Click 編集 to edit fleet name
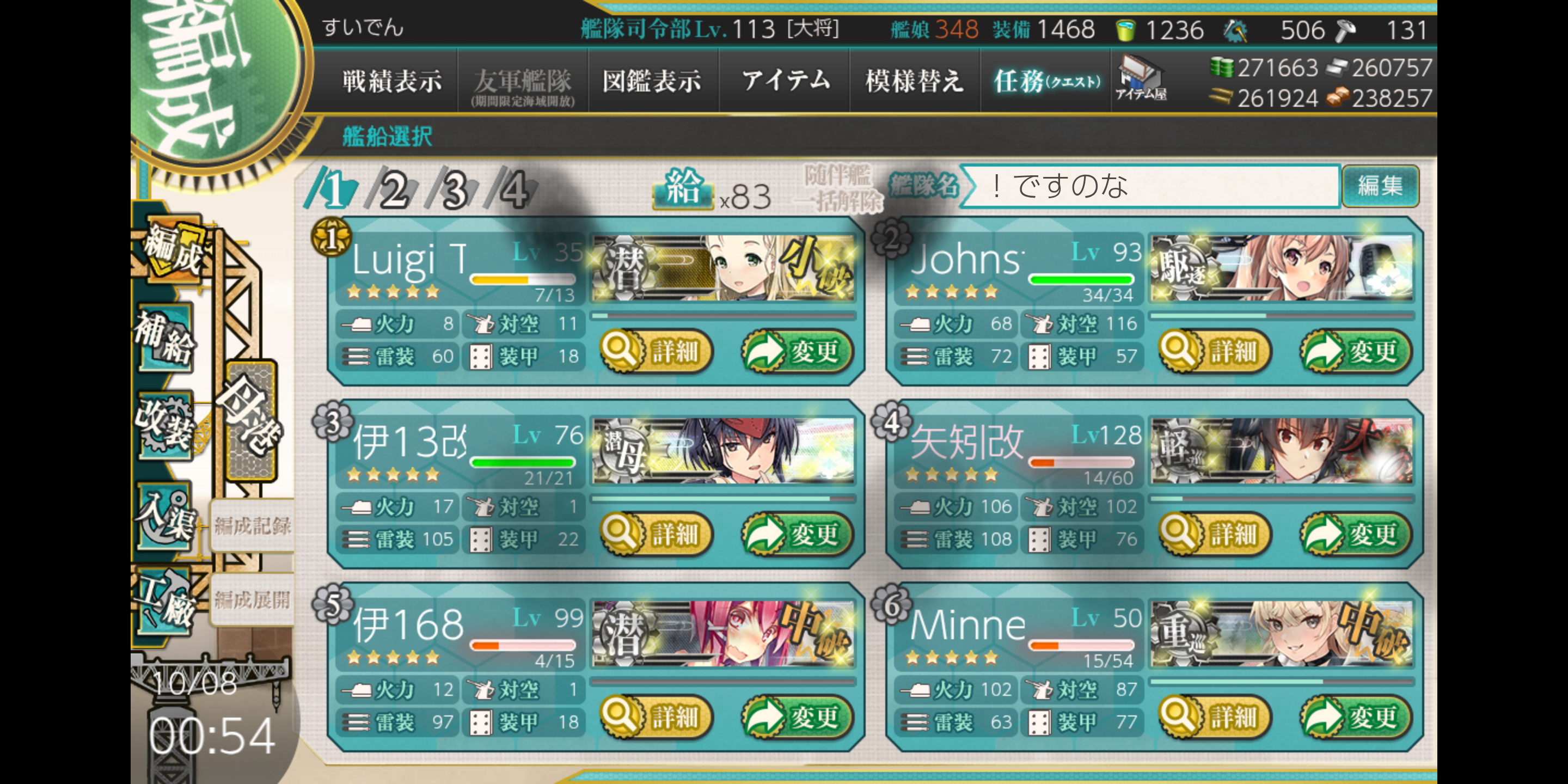 [1381, 186]
